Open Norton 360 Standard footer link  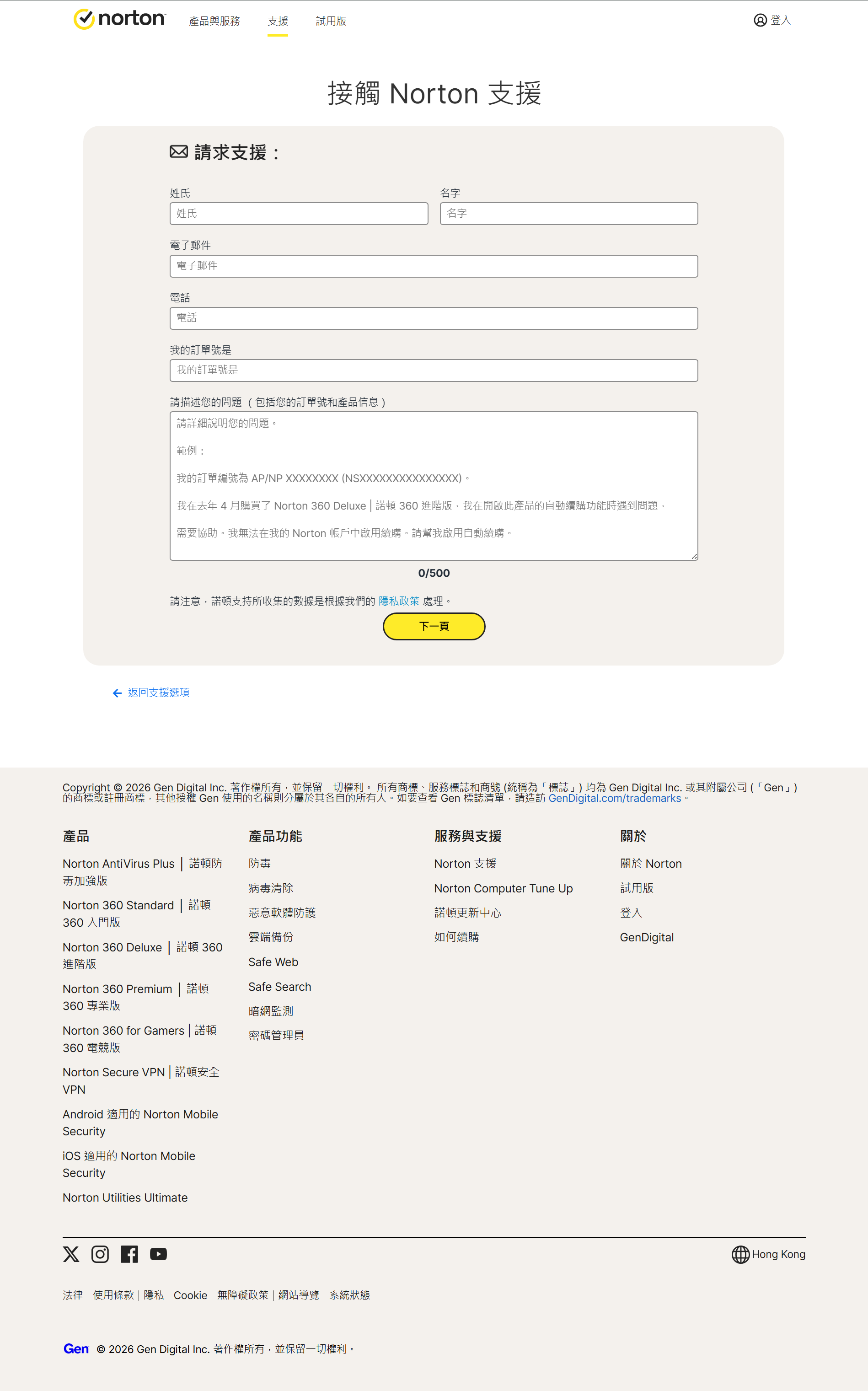click(137, 913)
